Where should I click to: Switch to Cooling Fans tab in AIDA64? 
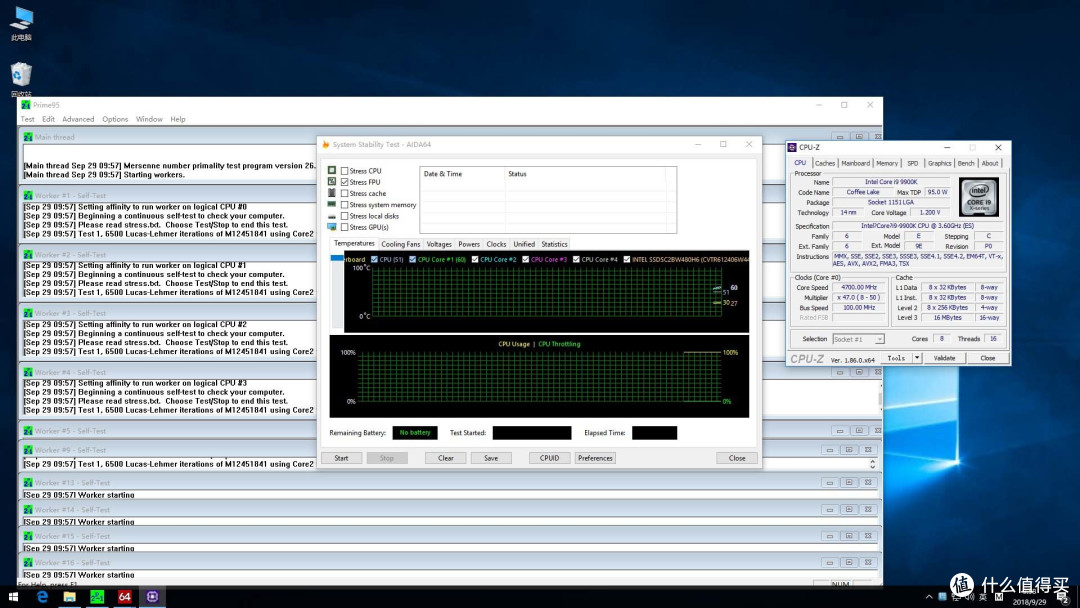pyautogui.click(x=400, y=244)
